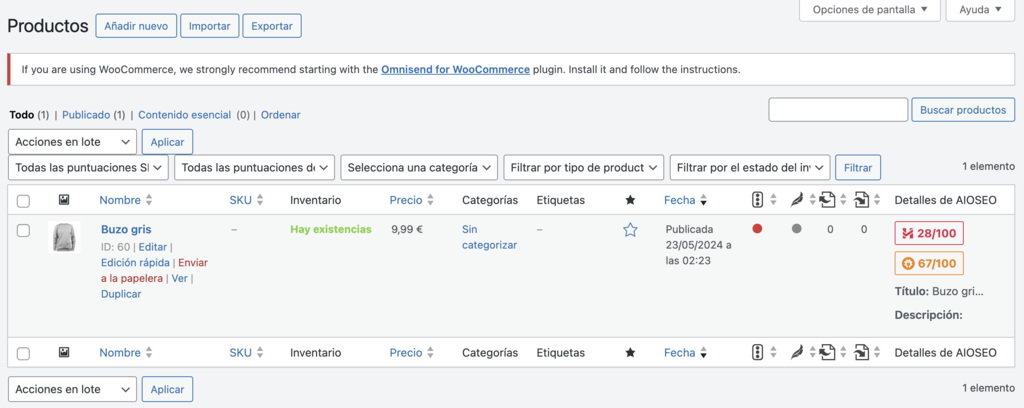
Task: Click Enviar a la papelera link
Action: [154, 270]
